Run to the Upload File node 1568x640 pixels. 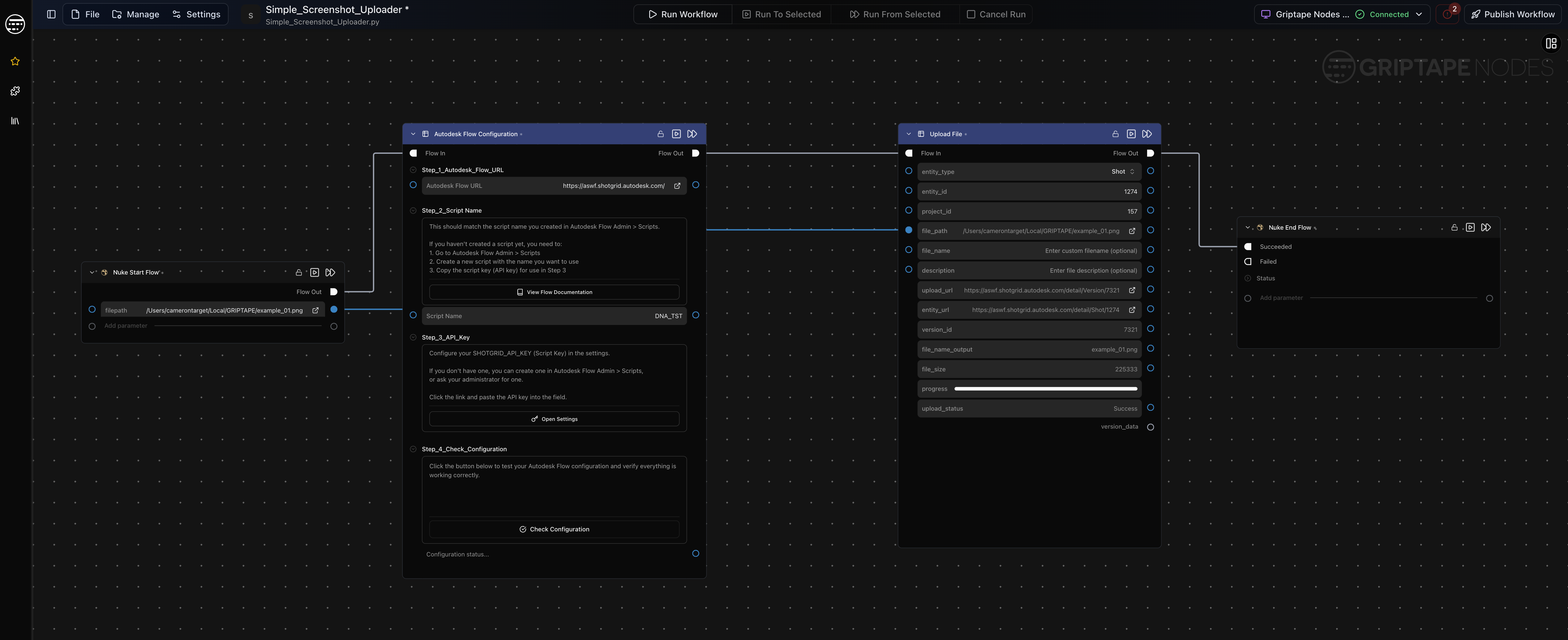[x=1131, y=134]
